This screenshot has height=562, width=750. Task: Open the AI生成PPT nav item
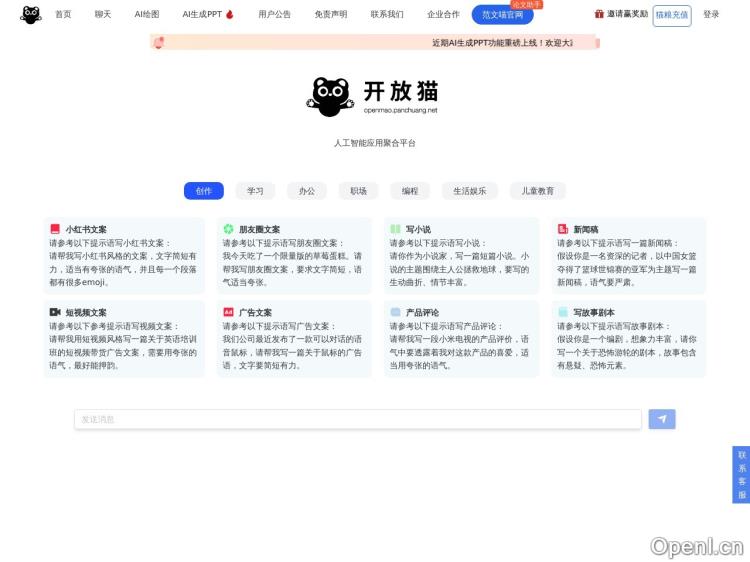[202, 14]
